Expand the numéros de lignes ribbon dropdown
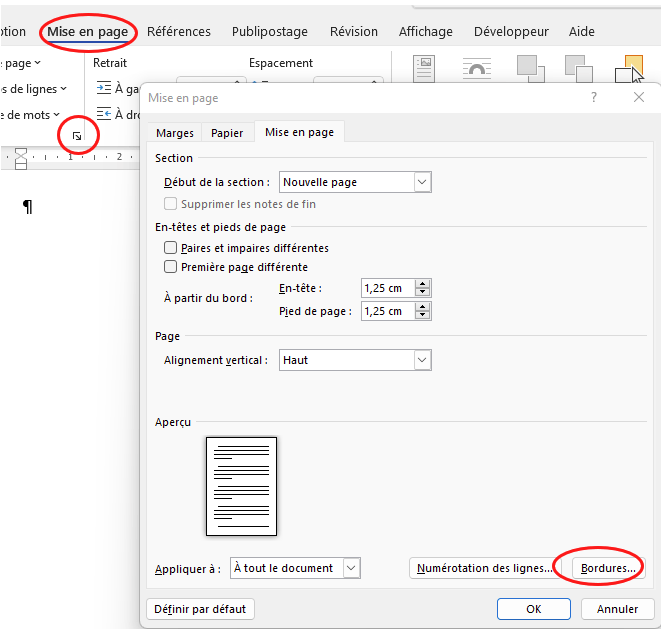The width and height of the screenshot is (661, 629). 63,89
